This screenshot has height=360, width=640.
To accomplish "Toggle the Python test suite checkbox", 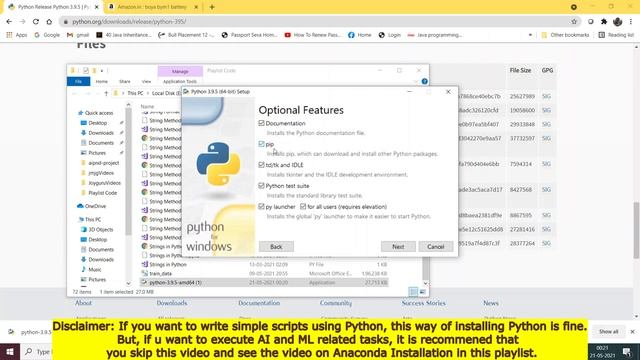I will pyautogui.click(x=261, y=186).
